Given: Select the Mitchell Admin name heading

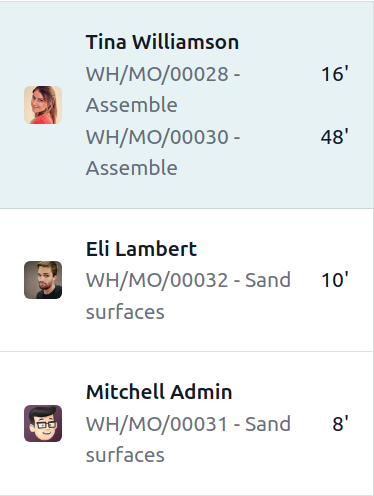Looking at the screenshot, I should tap(159, 392).
